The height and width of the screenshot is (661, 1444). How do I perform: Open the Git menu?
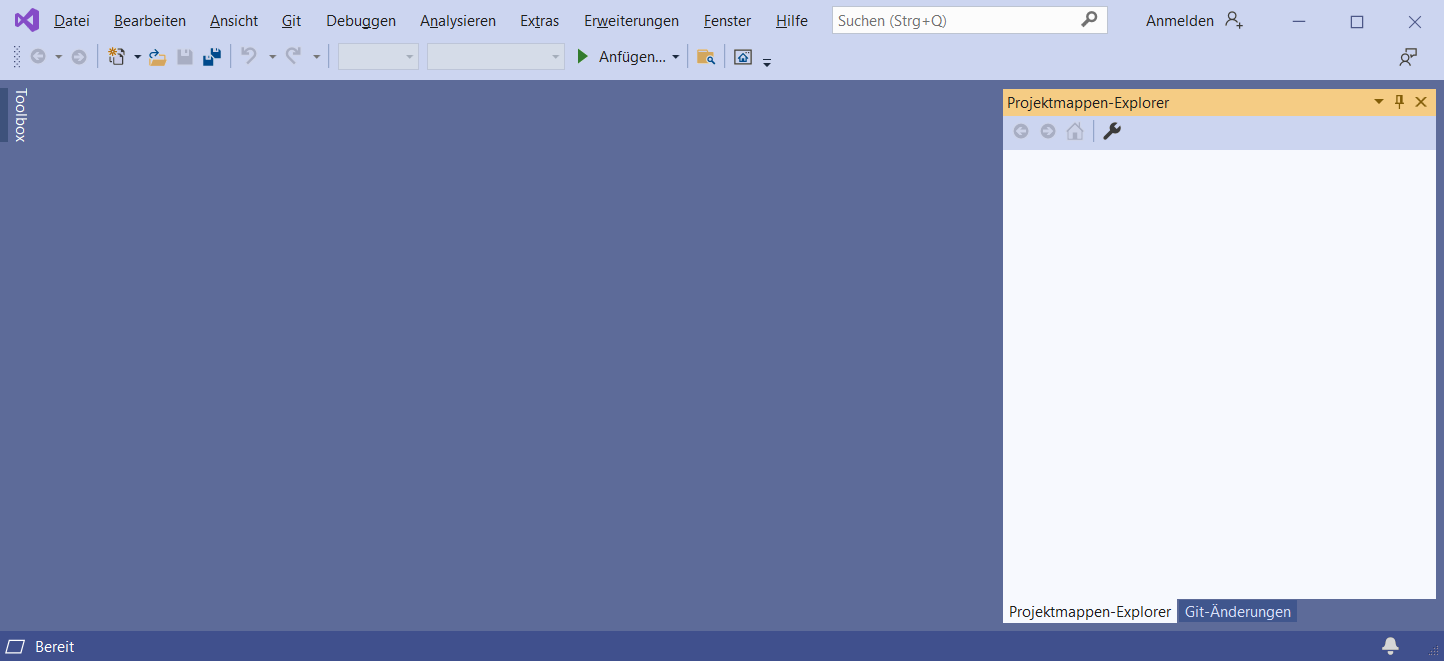click(291, 20)
